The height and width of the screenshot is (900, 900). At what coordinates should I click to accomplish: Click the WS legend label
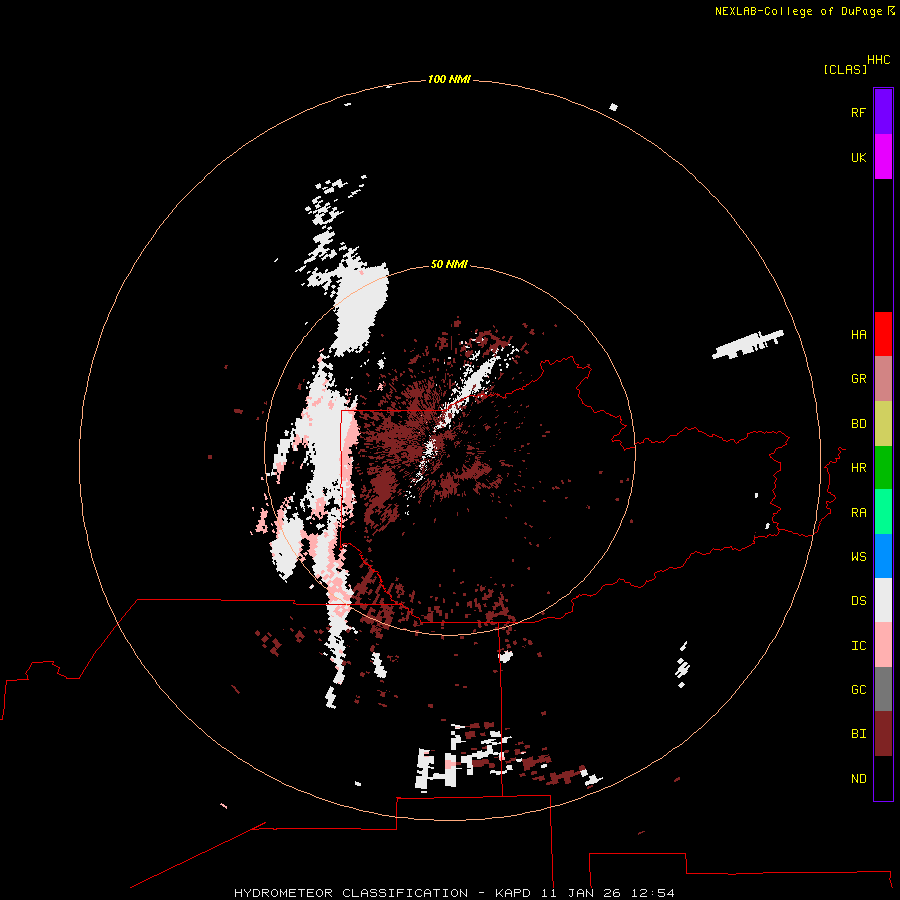[858, 557]
